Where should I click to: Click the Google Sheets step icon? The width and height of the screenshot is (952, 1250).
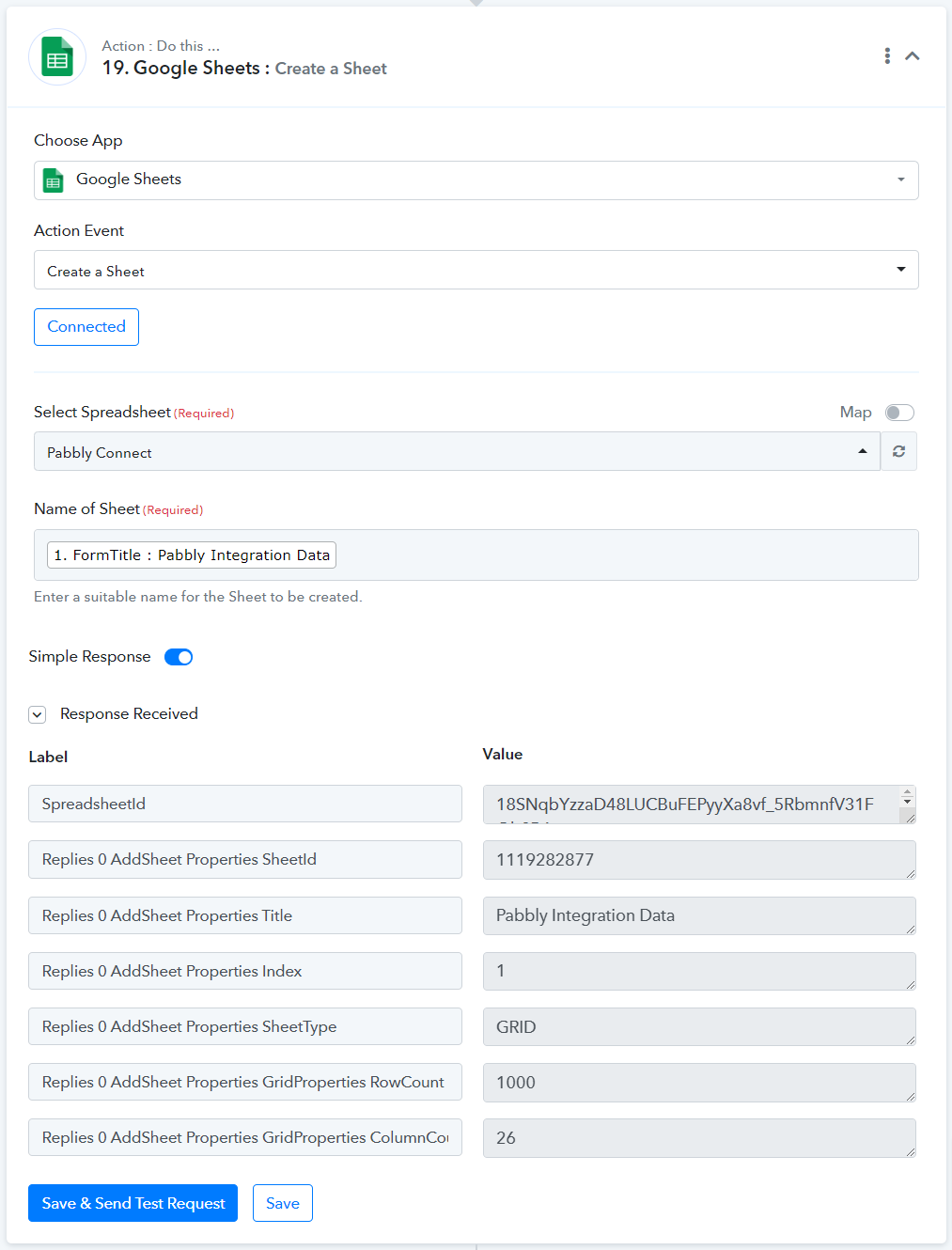(x=57, y=57)
